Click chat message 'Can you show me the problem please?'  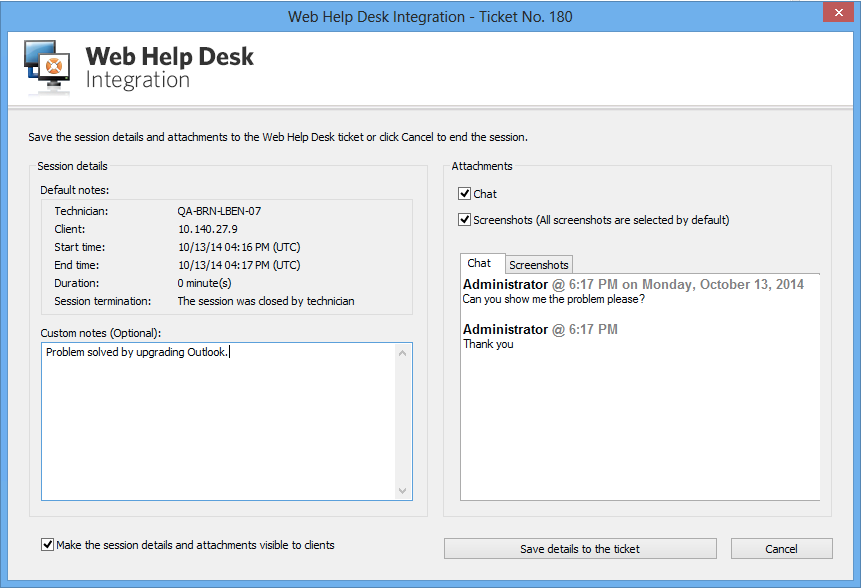(554, 299)
